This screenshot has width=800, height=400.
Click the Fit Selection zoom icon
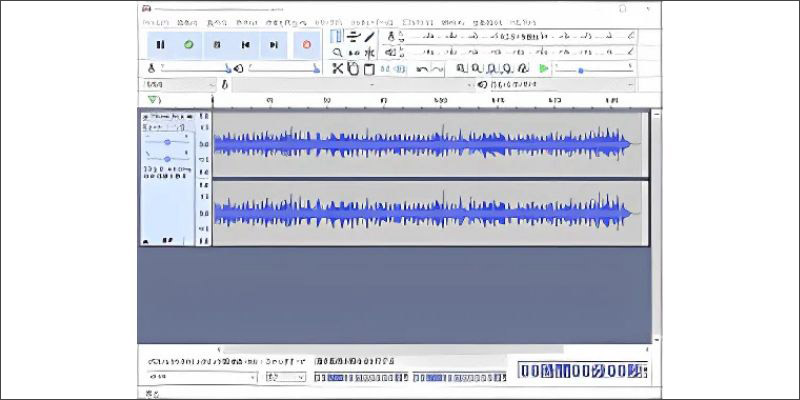pyautogui.click(x=492, y=68)
